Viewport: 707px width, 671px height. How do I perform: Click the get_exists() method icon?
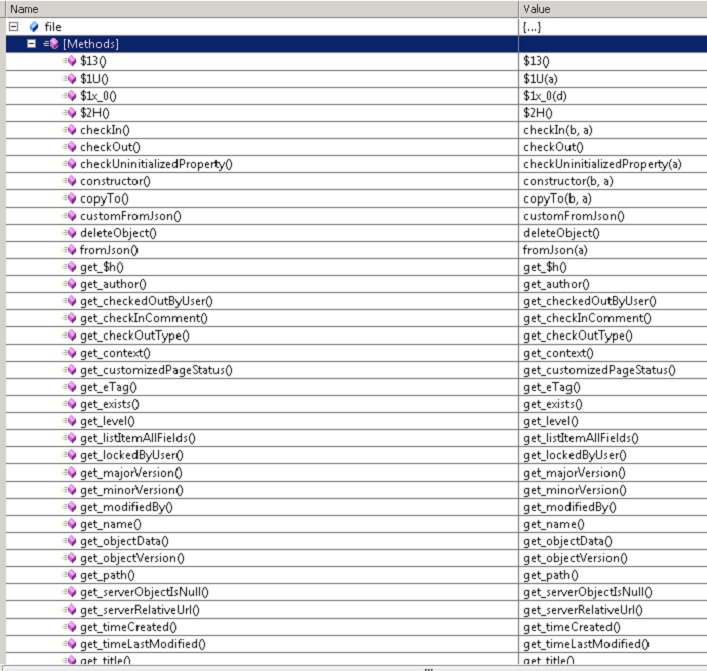[70, 404]
